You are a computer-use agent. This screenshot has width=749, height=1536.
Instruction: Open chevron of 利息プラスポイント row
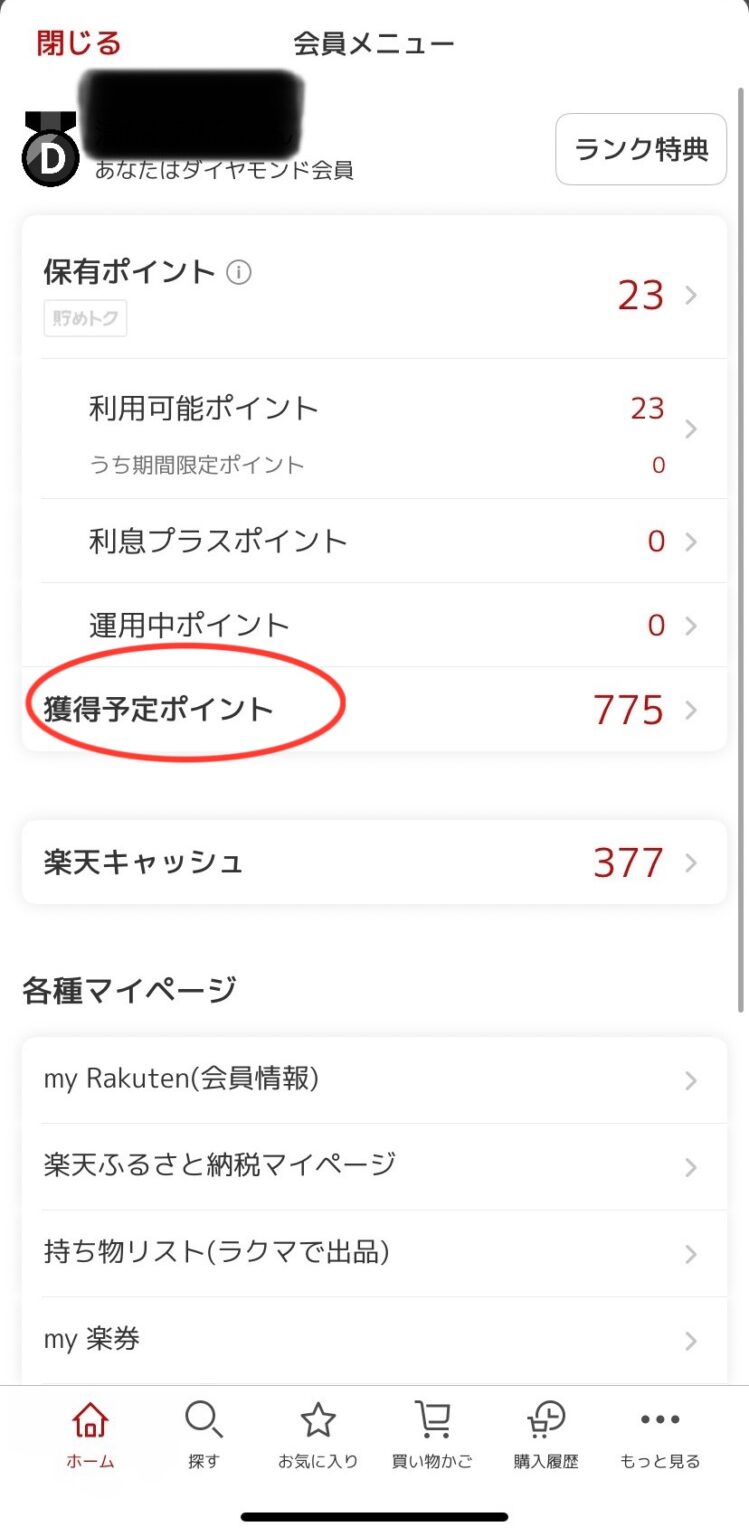point(690,542)
